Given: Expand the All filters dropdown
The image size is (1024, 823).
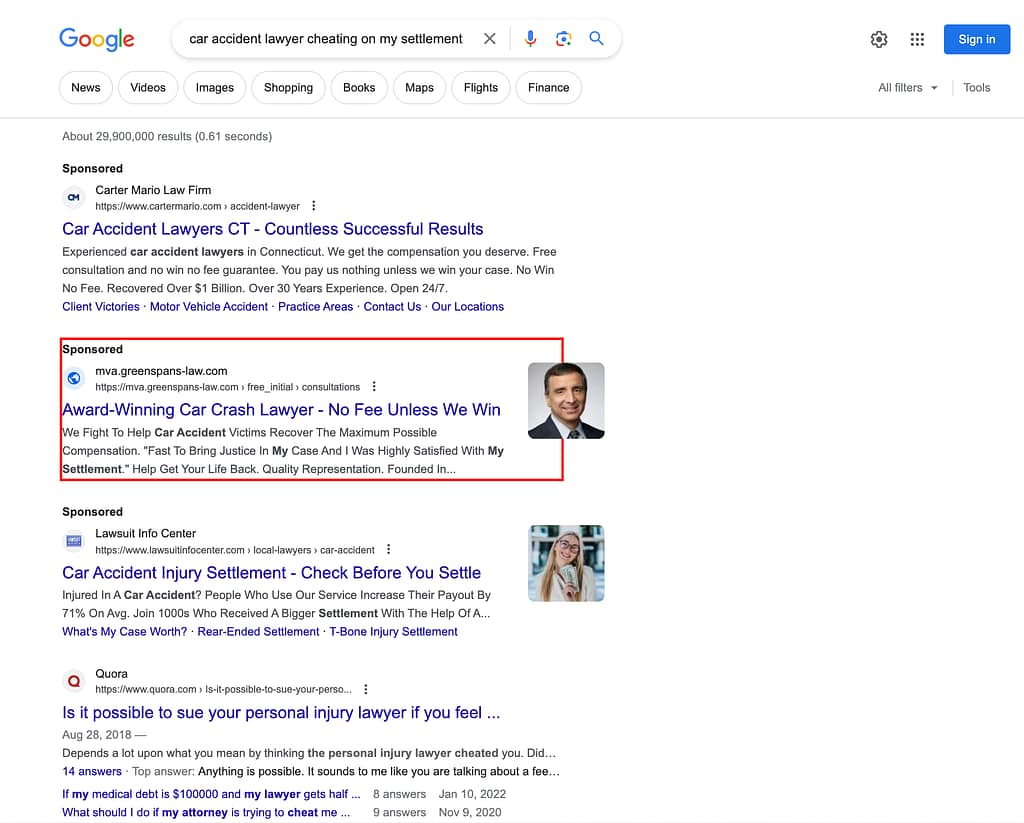Looking at the screenshot, I should coord(908,88).
